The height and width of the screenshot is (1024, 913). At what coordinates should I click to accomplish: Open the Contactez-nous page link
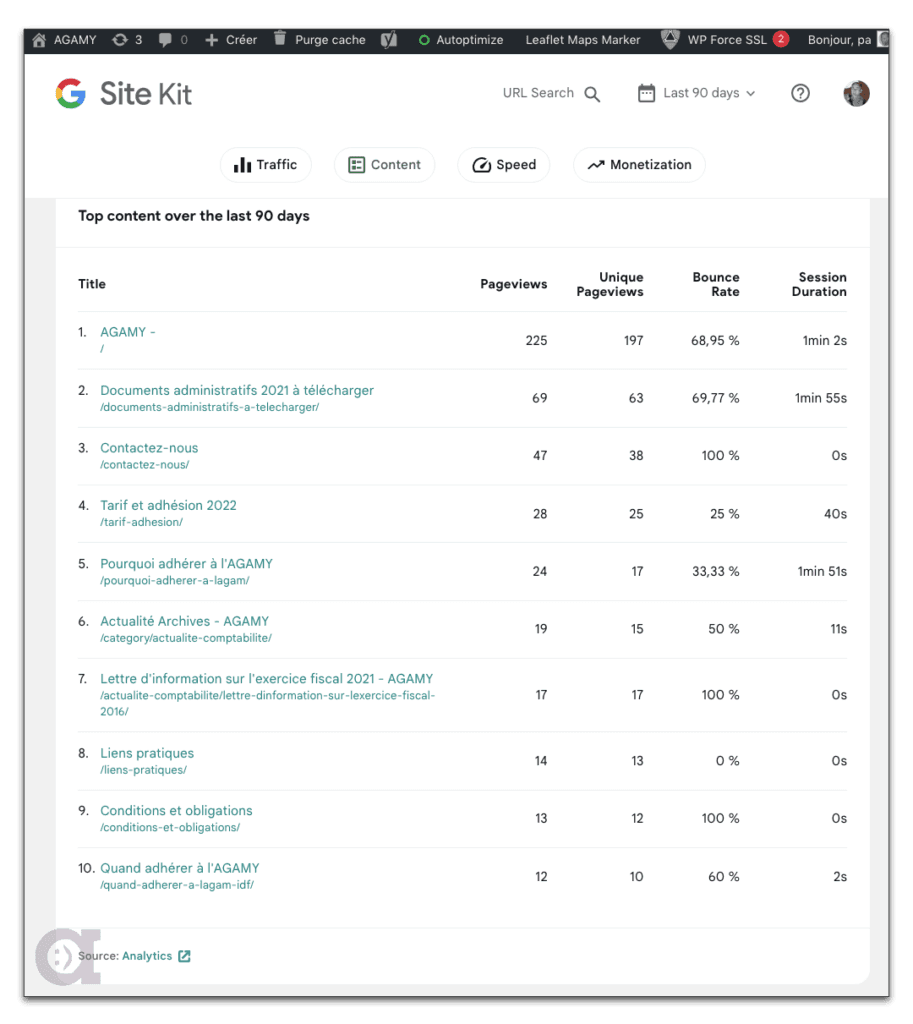coord(149,448)
